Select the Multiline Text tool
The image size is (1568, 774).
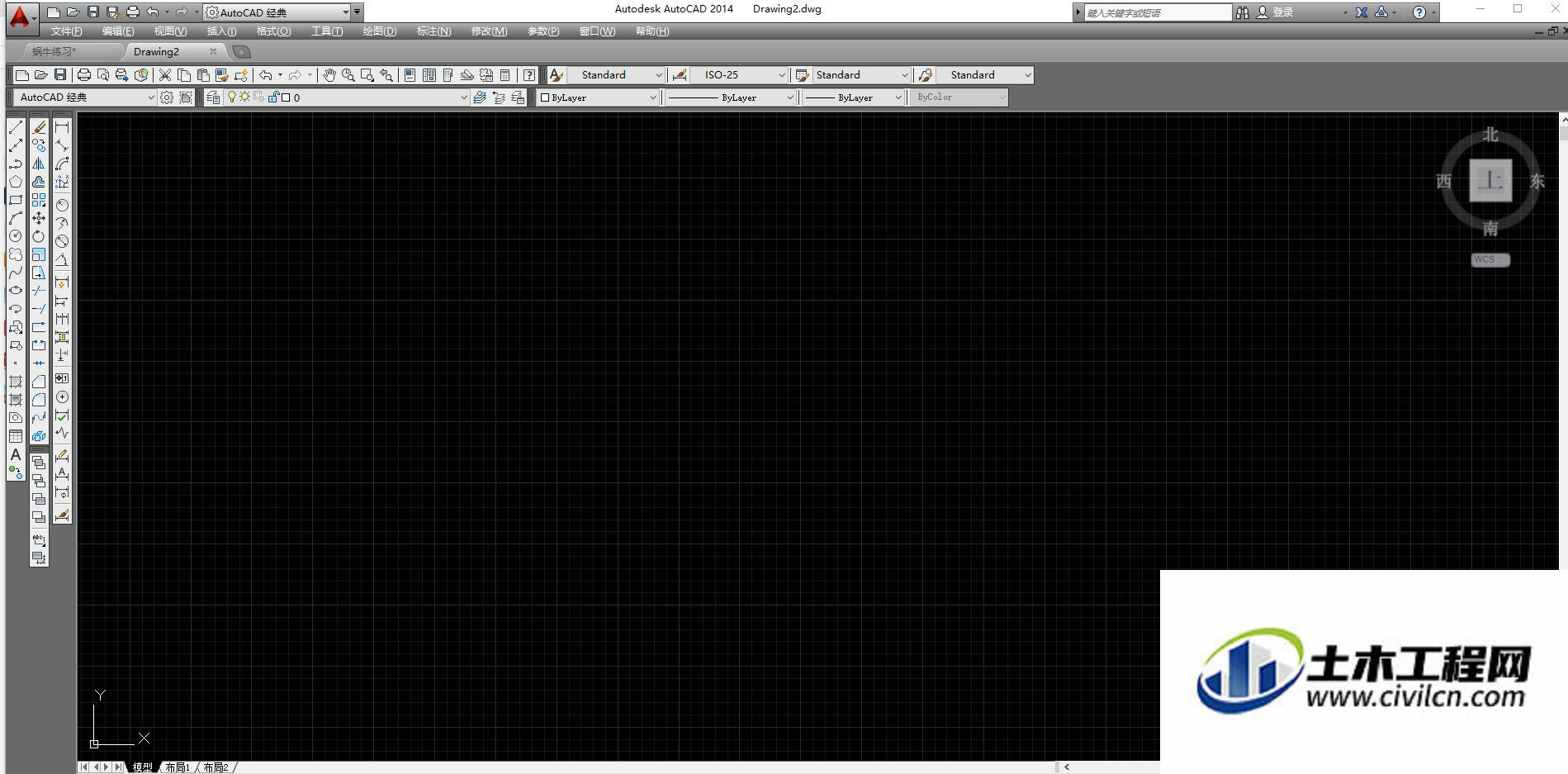click(x=16, y=454)
